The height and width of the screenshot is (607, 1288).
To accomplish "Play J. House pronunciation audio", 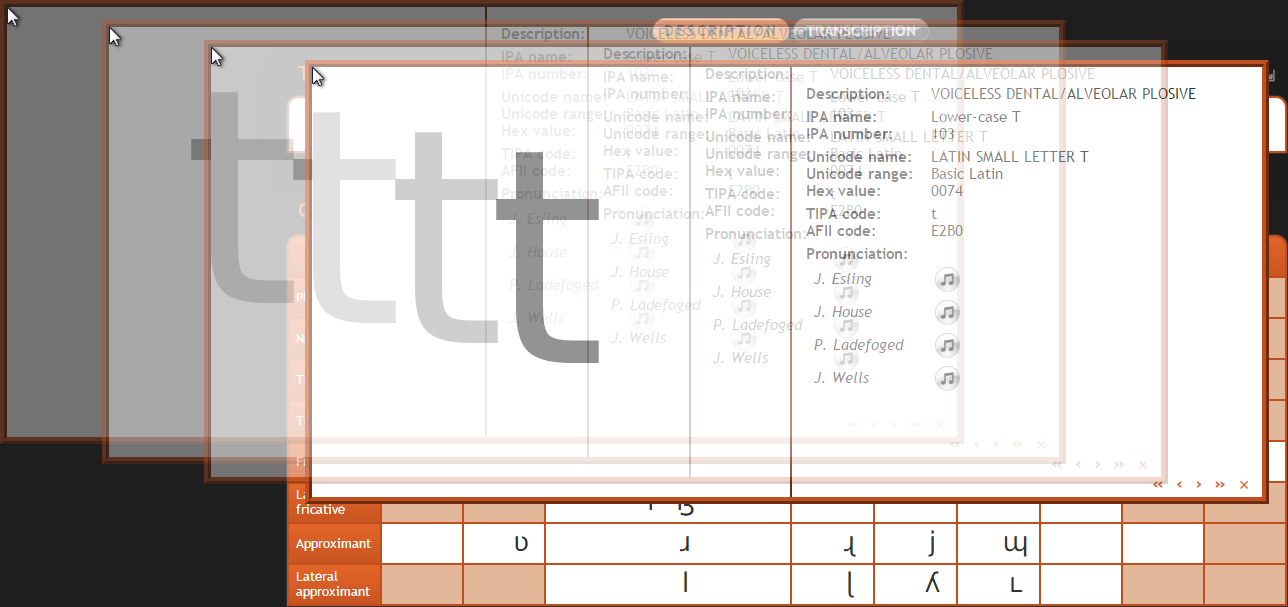I will [x=947, y=312].
